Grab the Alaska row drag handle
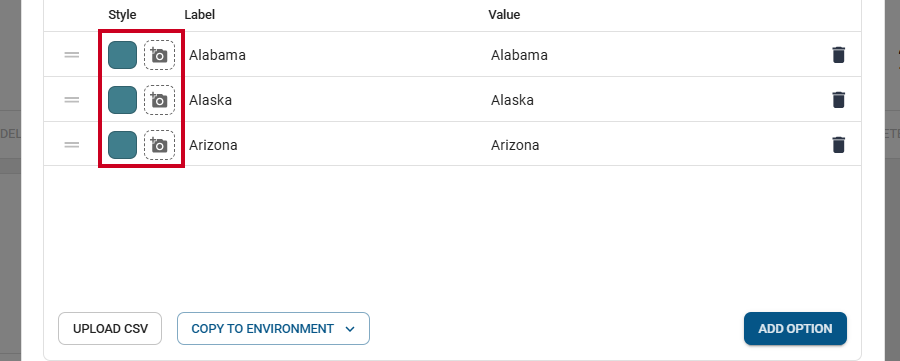 tap(72, 100)
